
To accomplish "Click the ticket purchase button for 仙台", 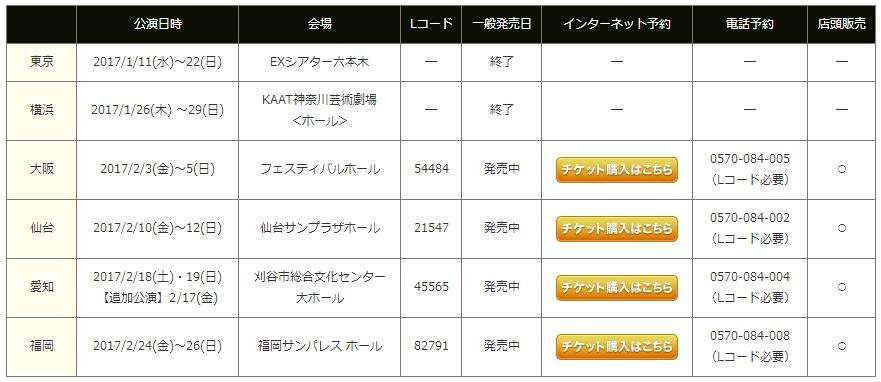I will coord(616,229).
